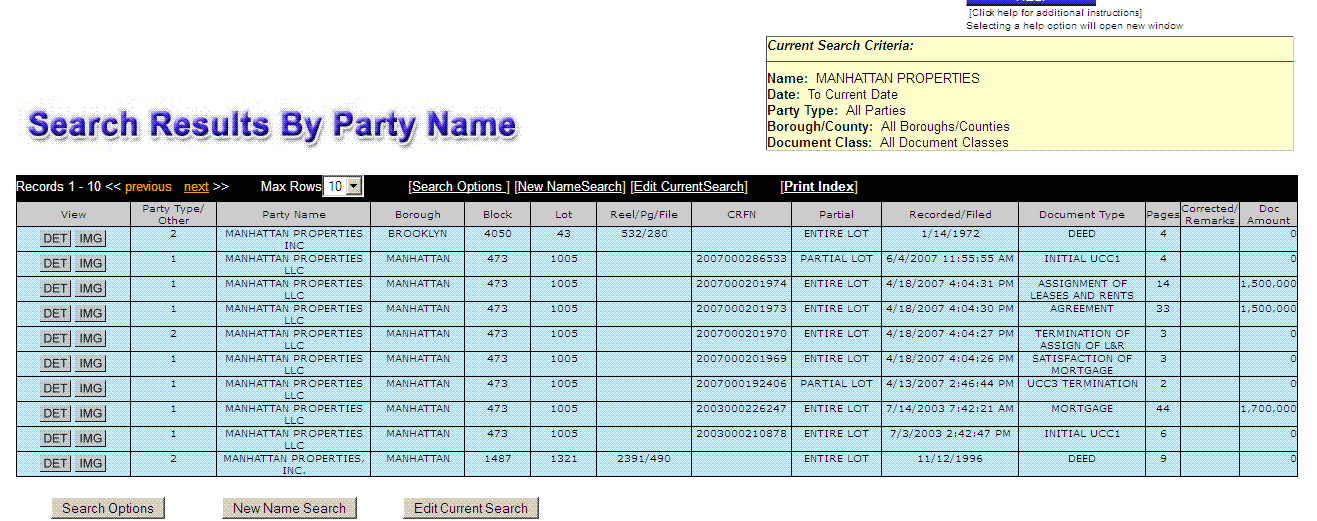Viewport: 1317px width, 521px height.
Task: Open IMG for Agreement document row
Action: click(x=91, y=313)
